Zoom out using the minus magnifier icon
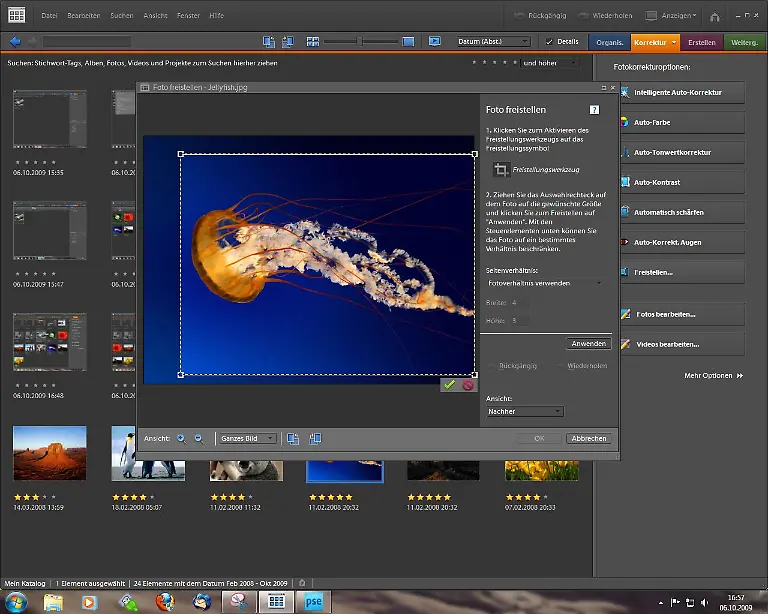This screenshot has width=768, height=614. point(198,438)
